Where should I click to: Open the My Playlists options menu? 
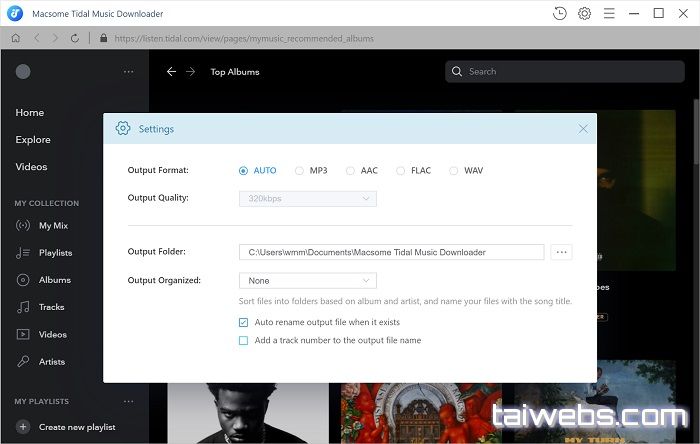(128, 401)
